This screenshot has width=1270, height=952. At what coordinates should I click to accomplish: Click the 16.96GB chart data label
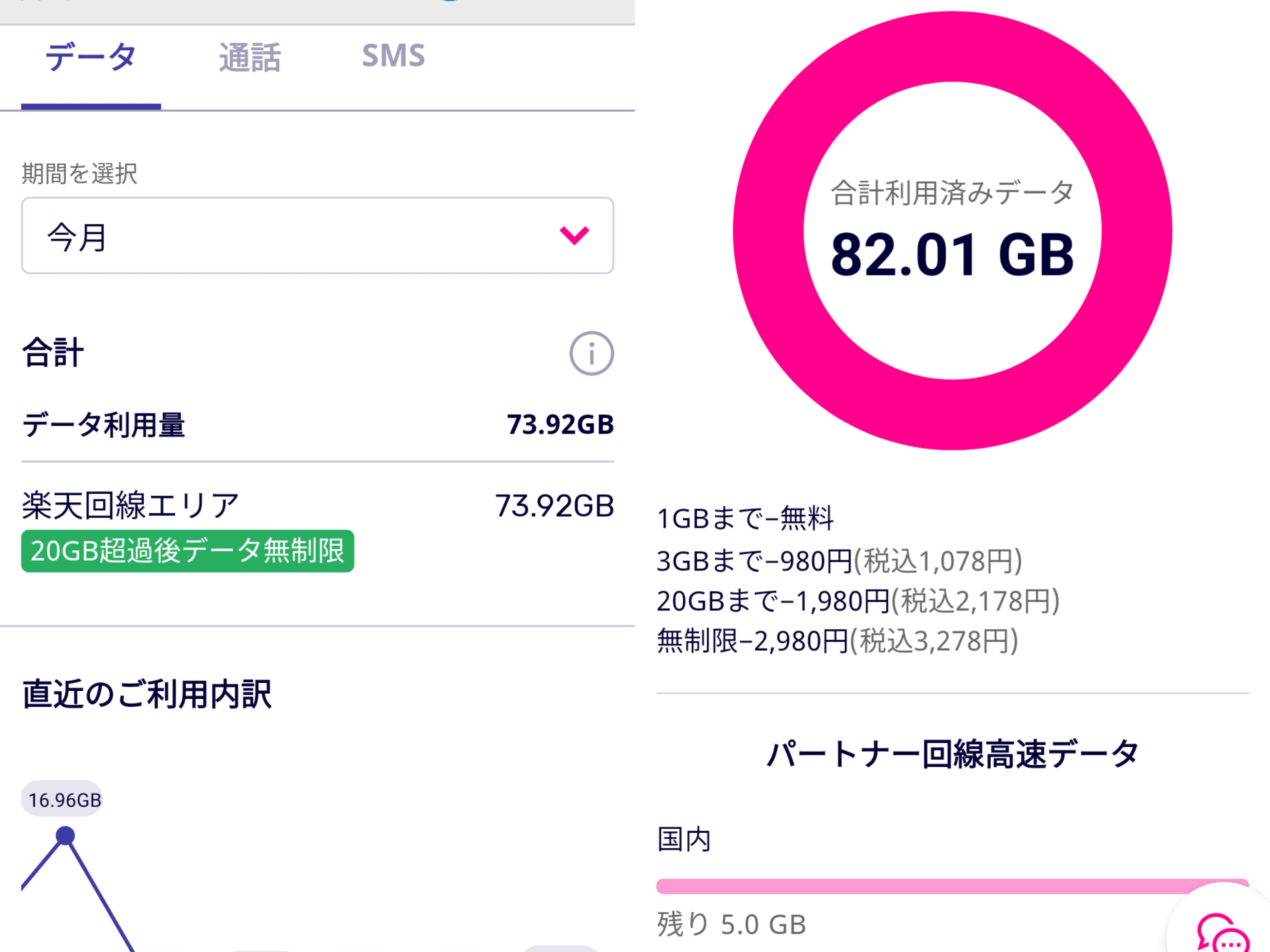click(x=64, y=799)
